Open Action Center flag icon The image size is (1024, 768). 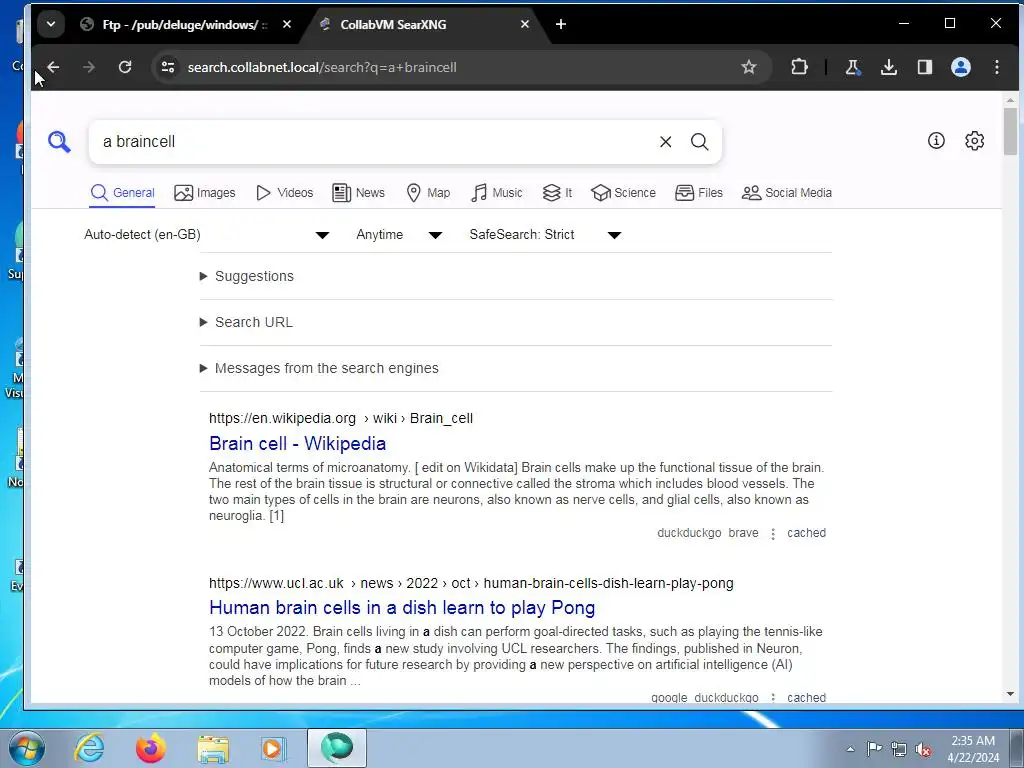tap(874, 748)
